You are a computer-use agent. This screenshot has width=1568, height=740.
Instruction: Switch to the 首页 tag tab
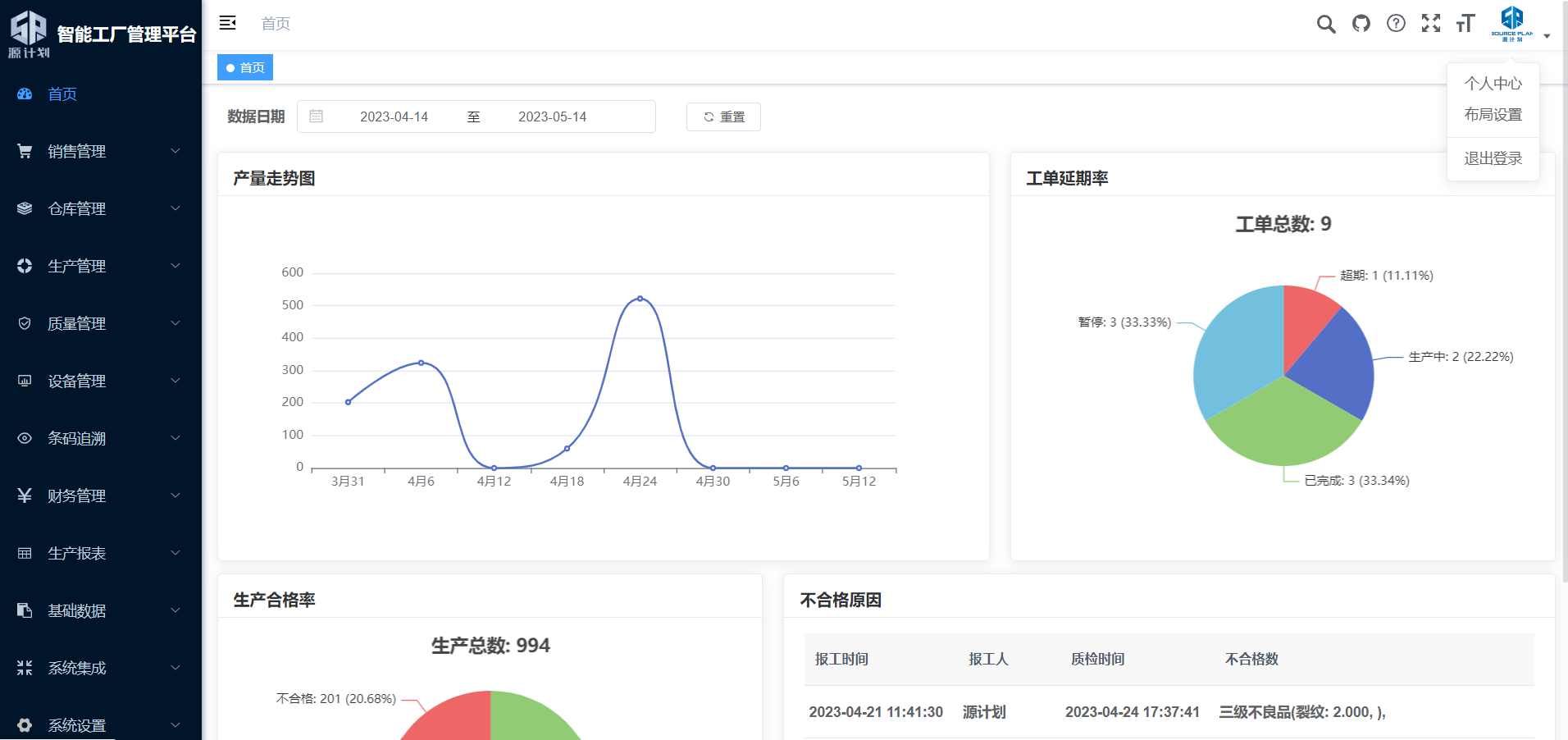[x=245, y=67]
